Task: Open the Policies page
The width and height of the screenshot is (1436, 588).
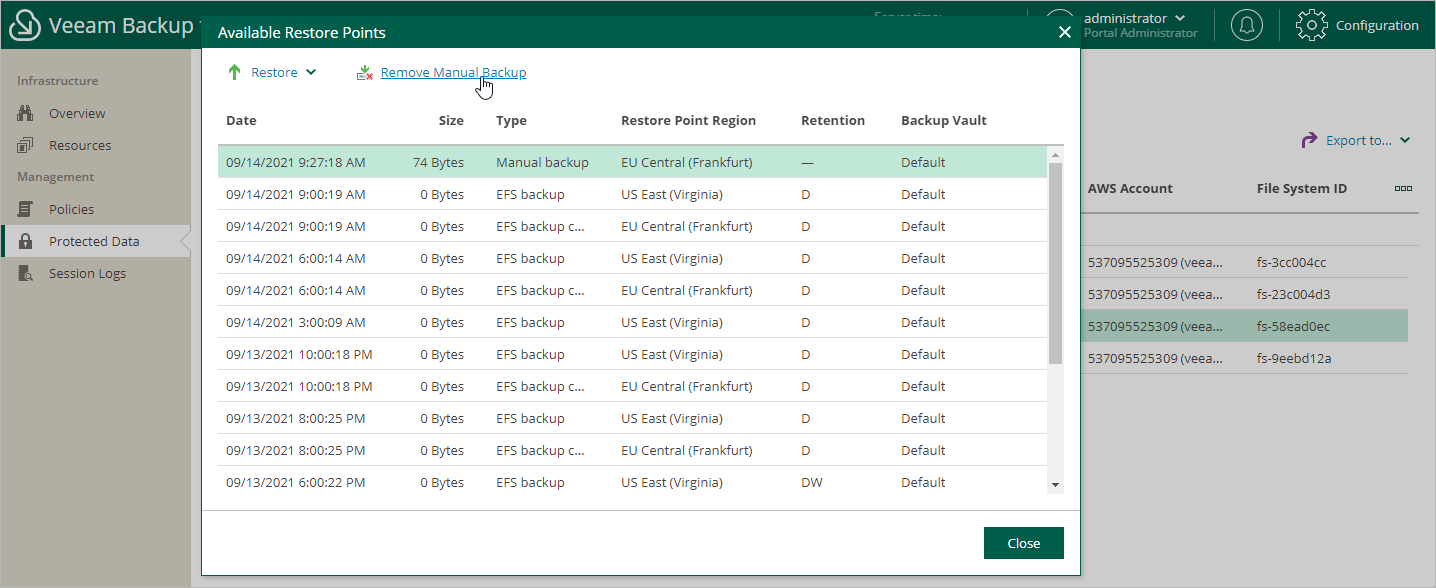Action: click(x=71, y=209)
